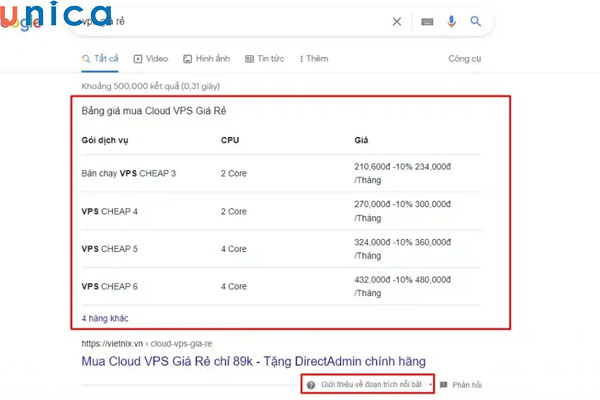This screenshot has height=400, width=600.
Task: Switch to the Hình ảnh tab
Action: point(207,59)
